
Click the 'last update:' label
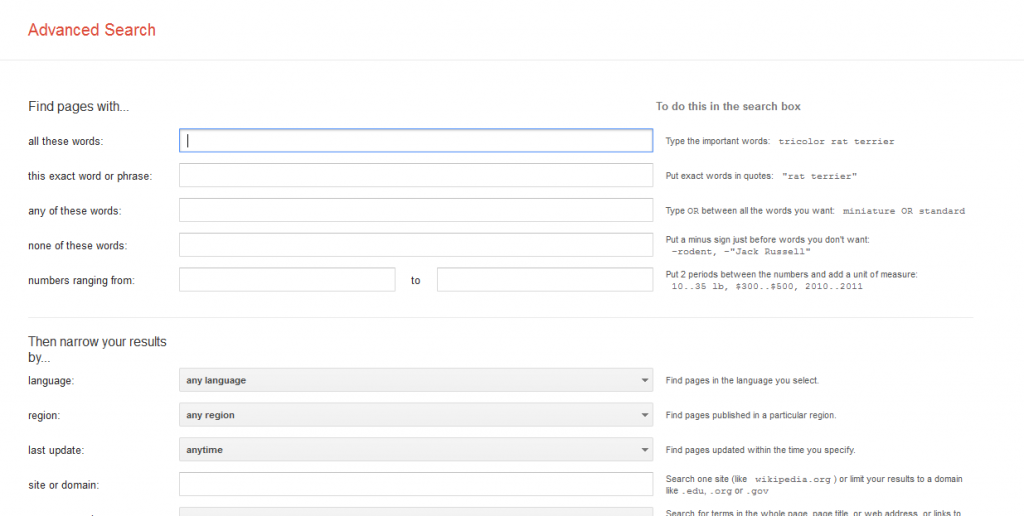56,450
